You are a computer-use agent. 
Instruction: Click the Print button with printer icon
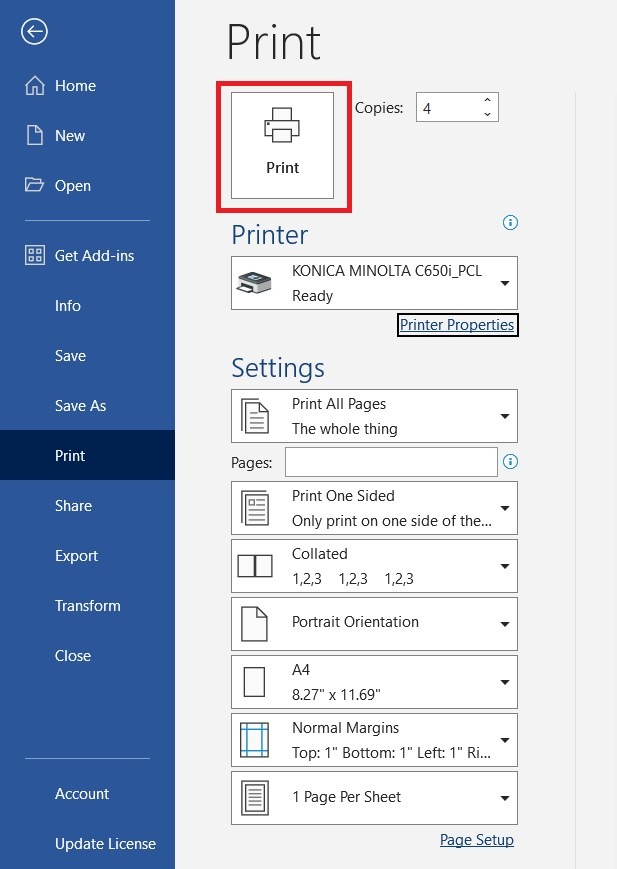(282, 146)
